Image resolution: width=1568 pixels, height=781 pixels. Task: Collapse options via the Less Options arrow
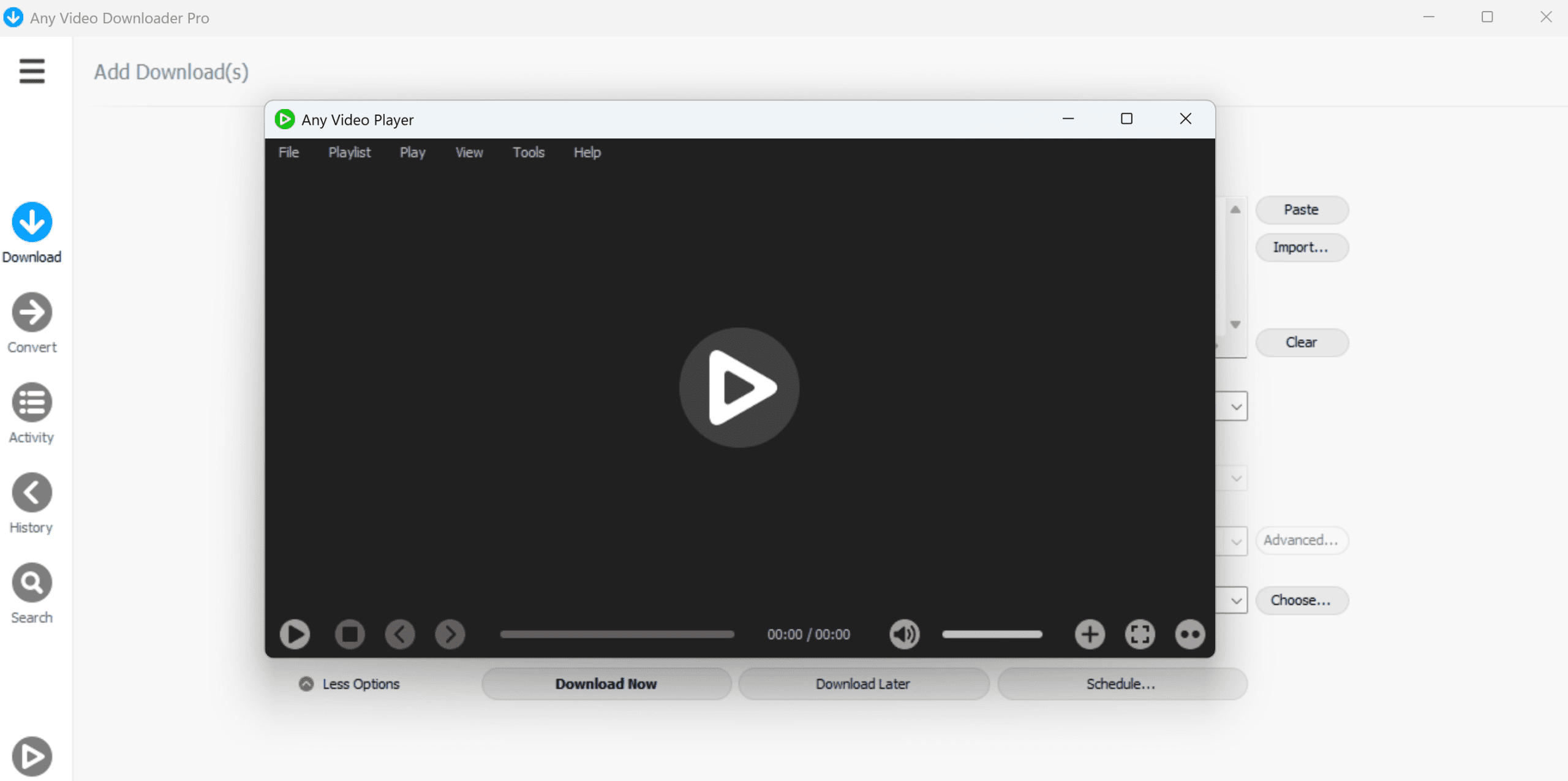click(306, 684)
